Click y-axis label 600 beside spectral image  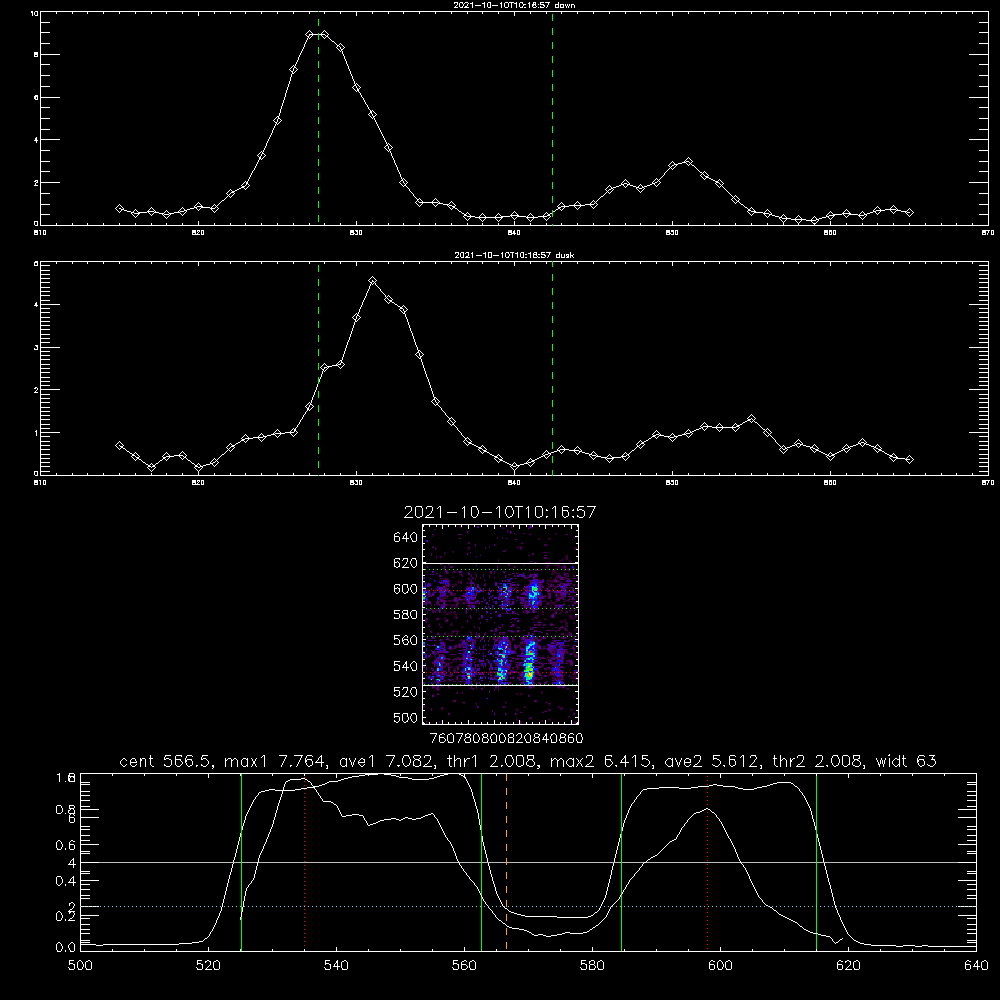[406, 589]
